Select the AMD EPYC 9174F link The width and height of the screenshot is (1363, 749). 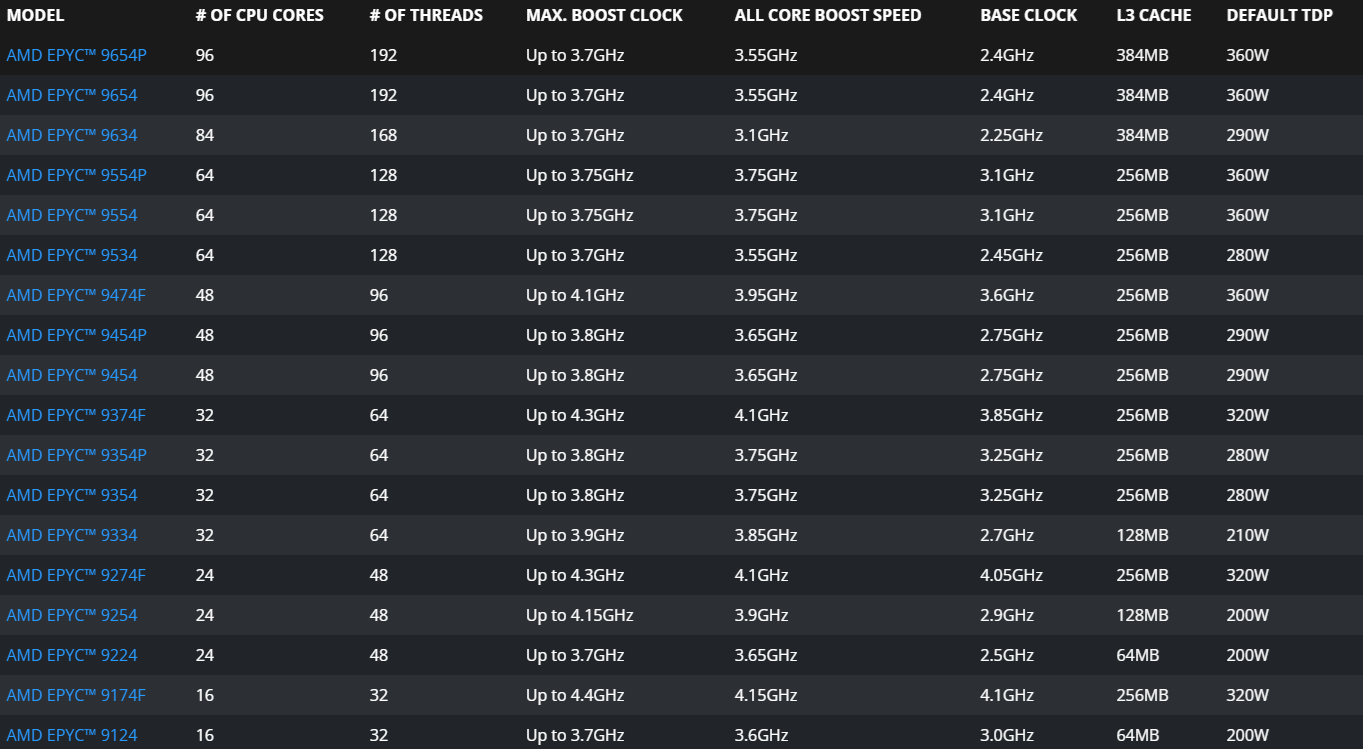tap(76, 695)
